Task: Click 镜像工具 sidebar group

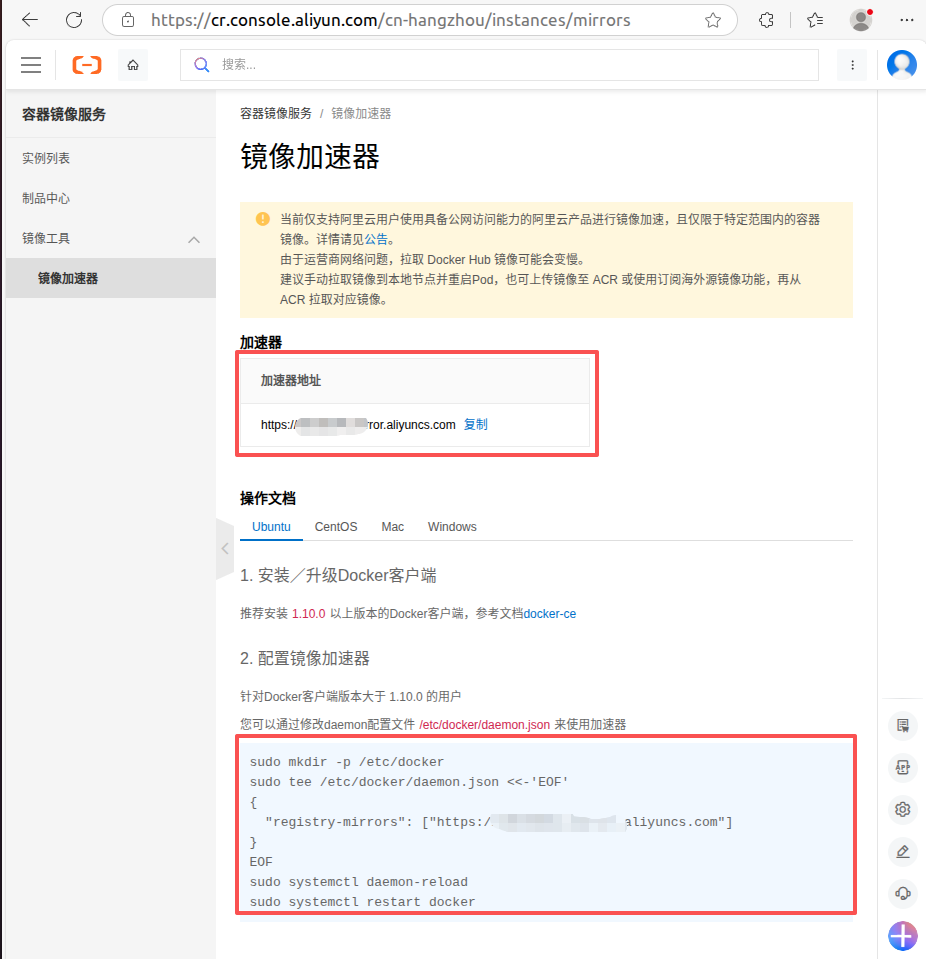Action: pos(111,239)
